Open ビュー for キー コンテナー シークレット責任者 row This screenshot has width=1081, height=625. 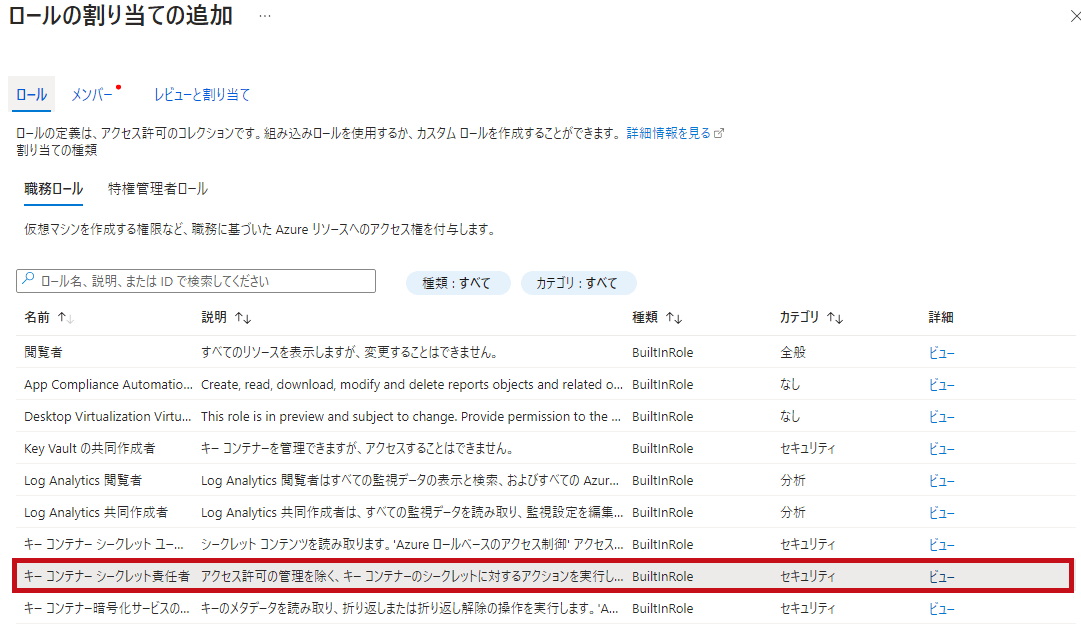941,577
